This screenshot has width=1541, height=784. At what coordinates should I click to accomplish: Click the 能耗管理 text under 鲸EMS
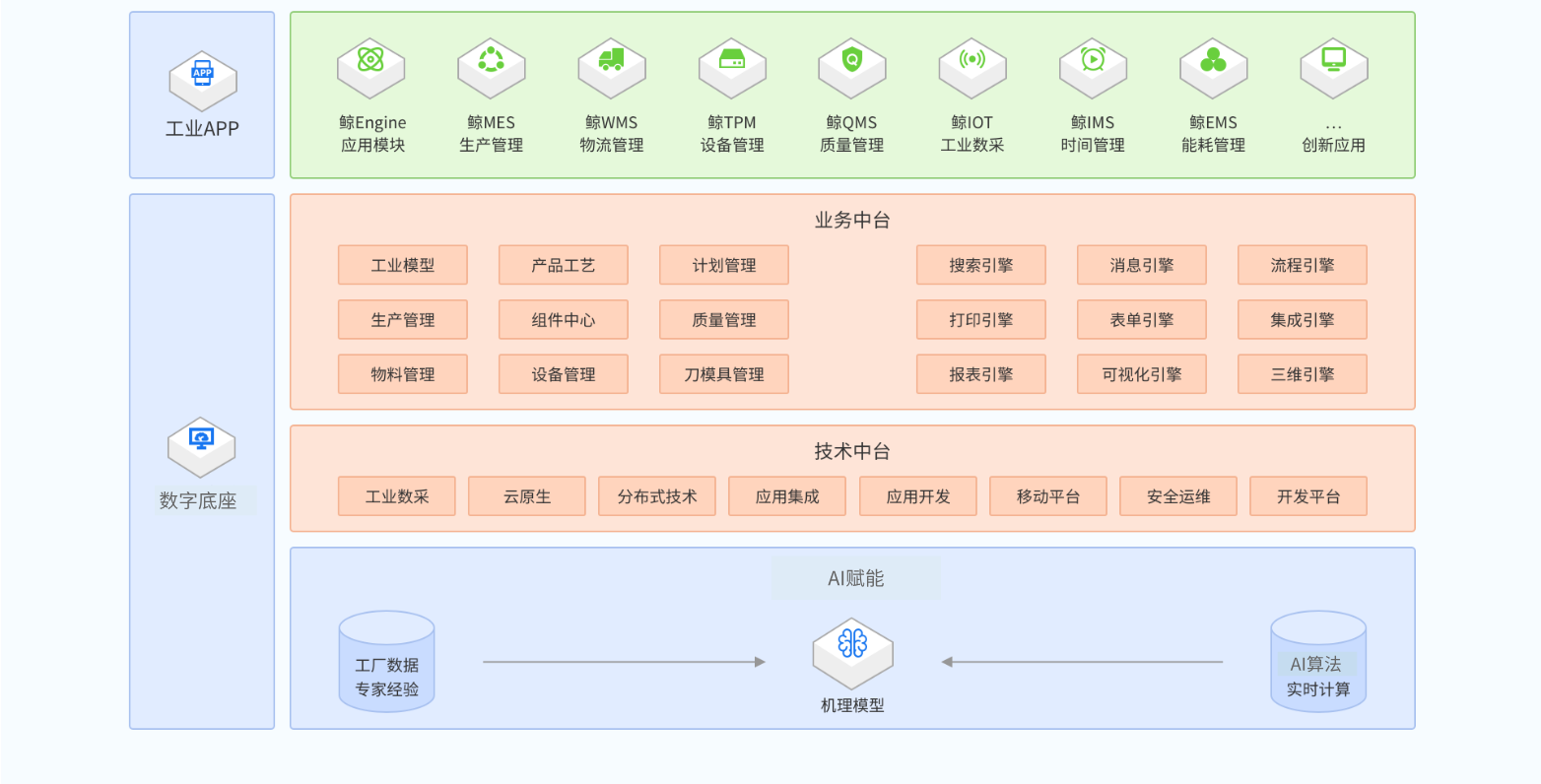click(1214, 145)
